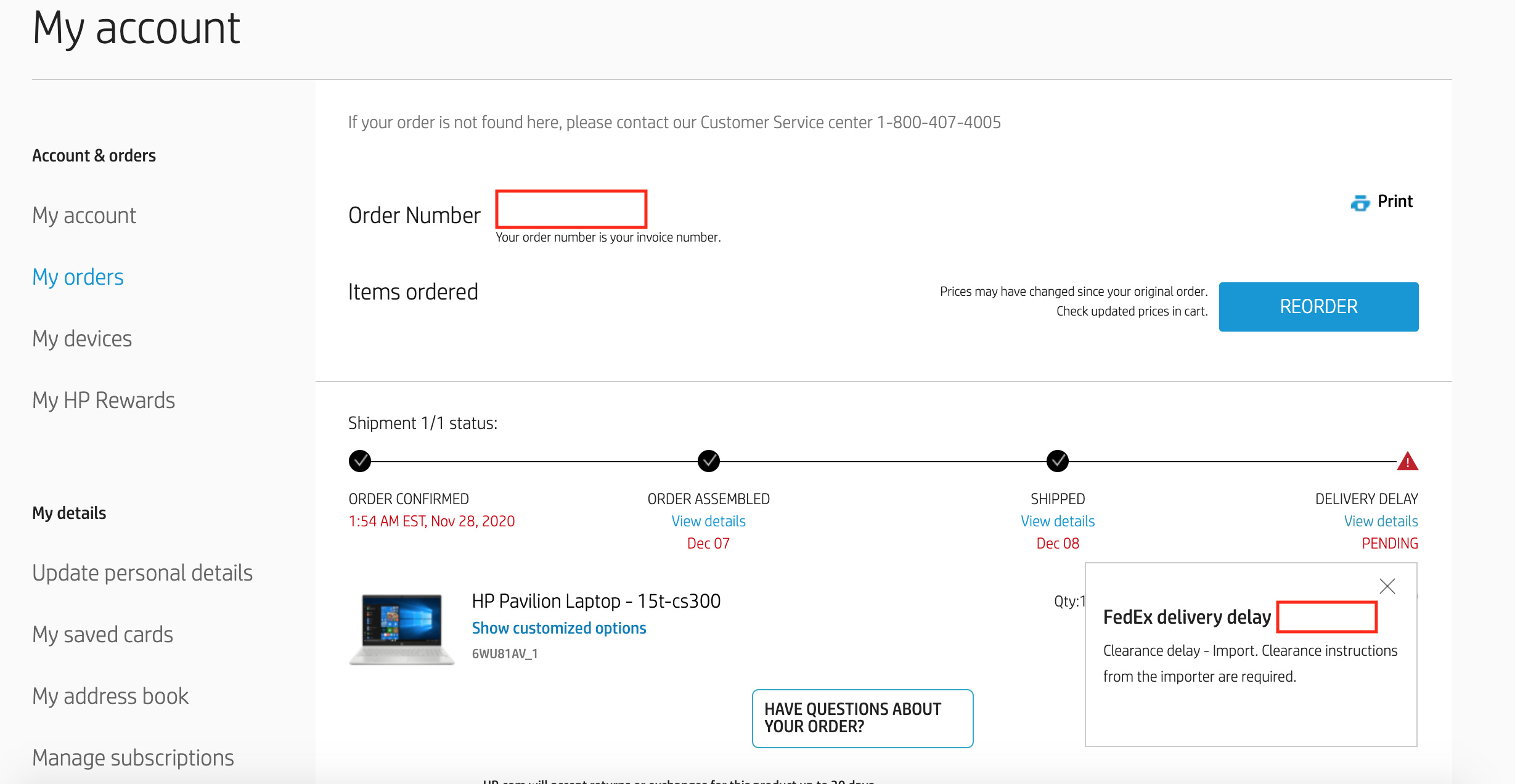Open View details under Order Assembled
This screenshot has width=1515, height=784.
coord(708,521)
